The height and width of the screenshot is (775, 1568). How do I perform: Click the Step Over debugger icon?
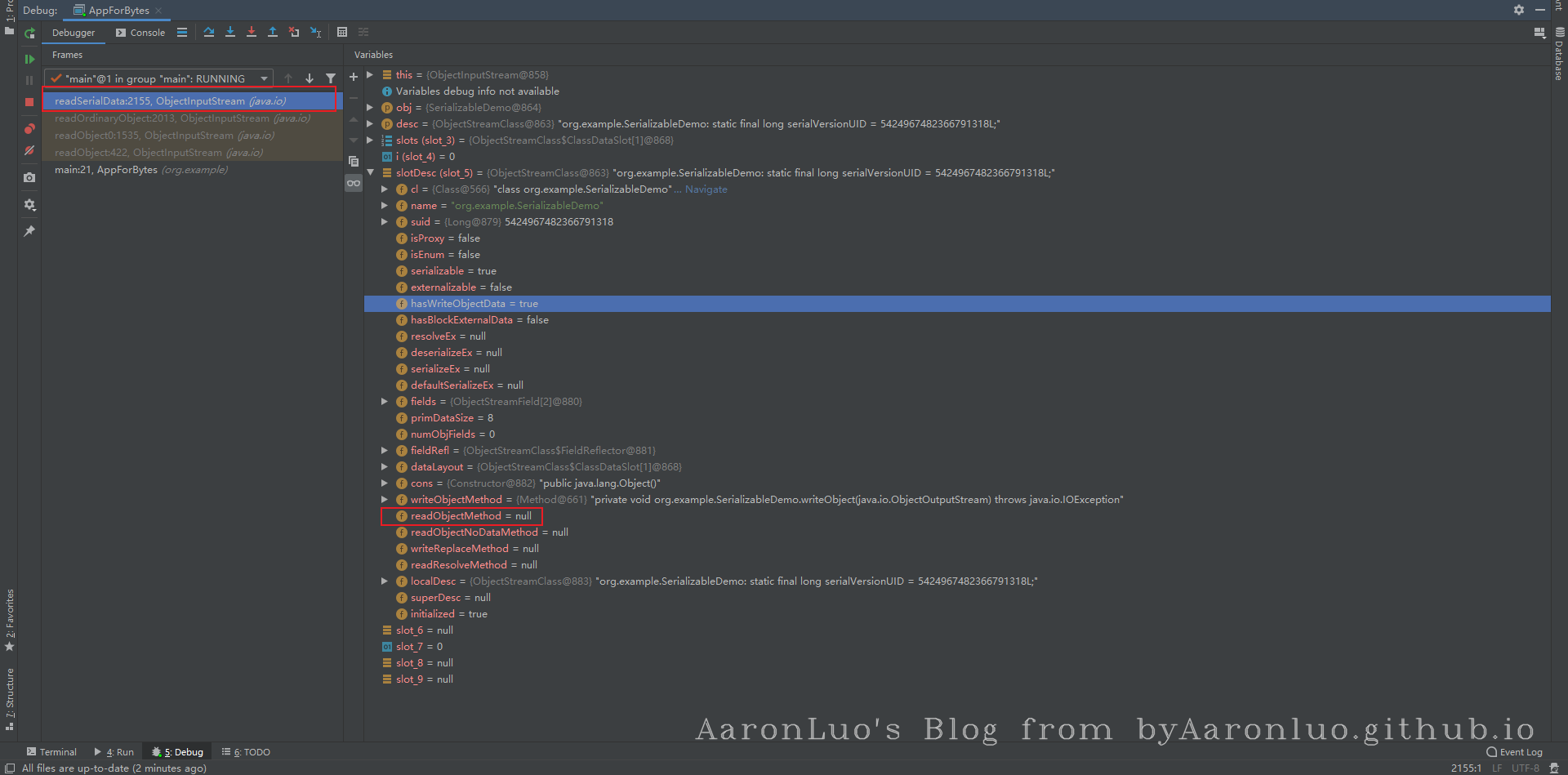pyautogui.click(x=209, y=33)
